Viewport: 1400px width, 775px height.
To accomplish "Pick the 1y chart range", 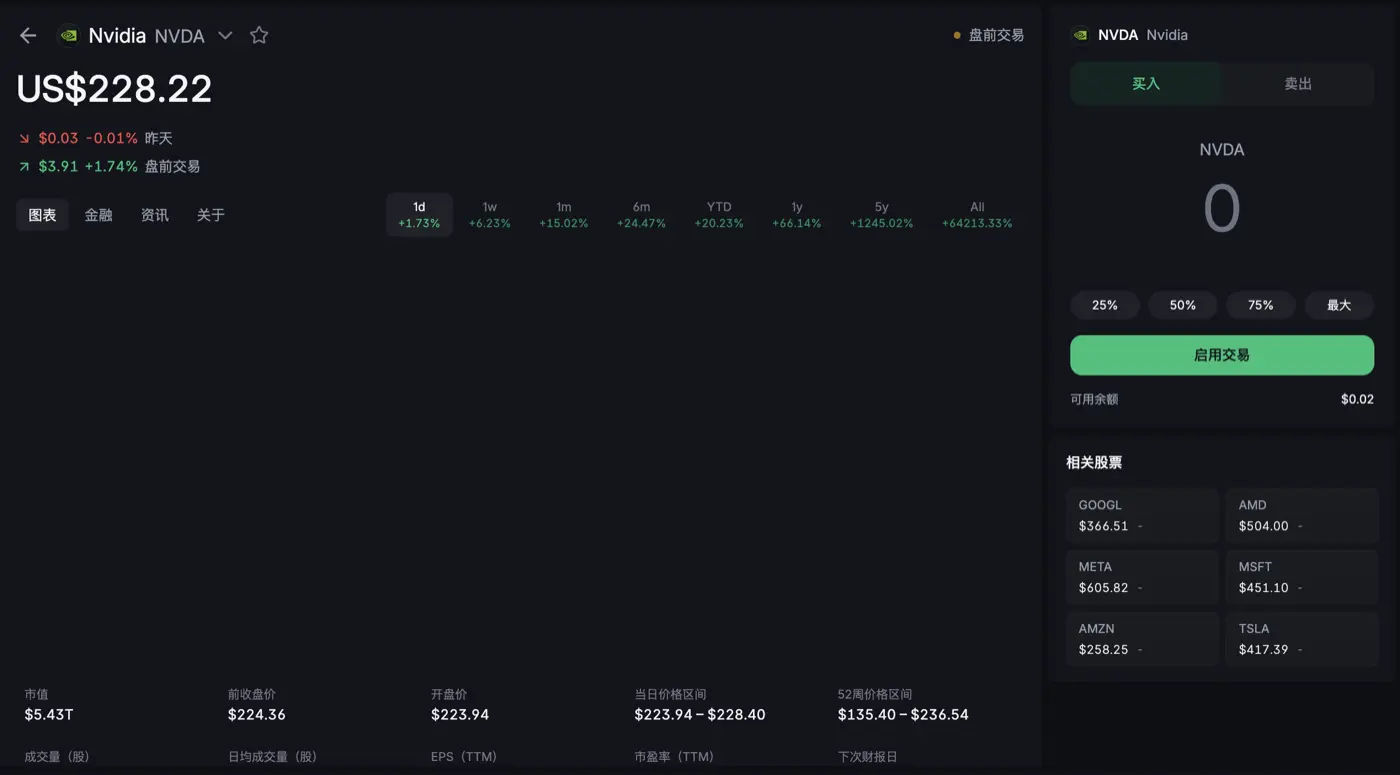I will (x=797, y=215).
